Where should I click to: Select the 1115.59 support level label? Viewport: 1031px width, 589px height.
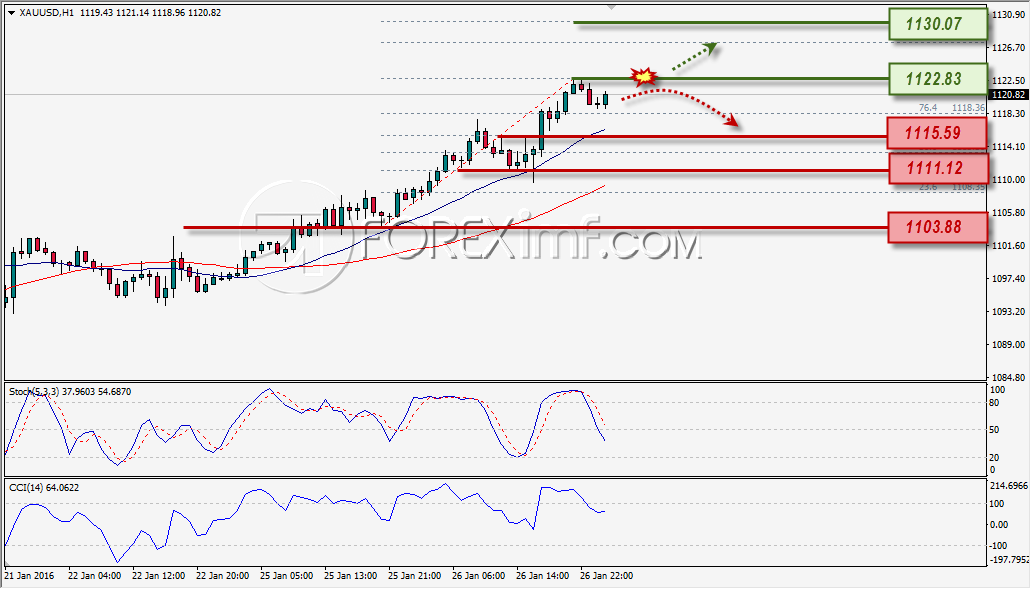coord(937,133)
